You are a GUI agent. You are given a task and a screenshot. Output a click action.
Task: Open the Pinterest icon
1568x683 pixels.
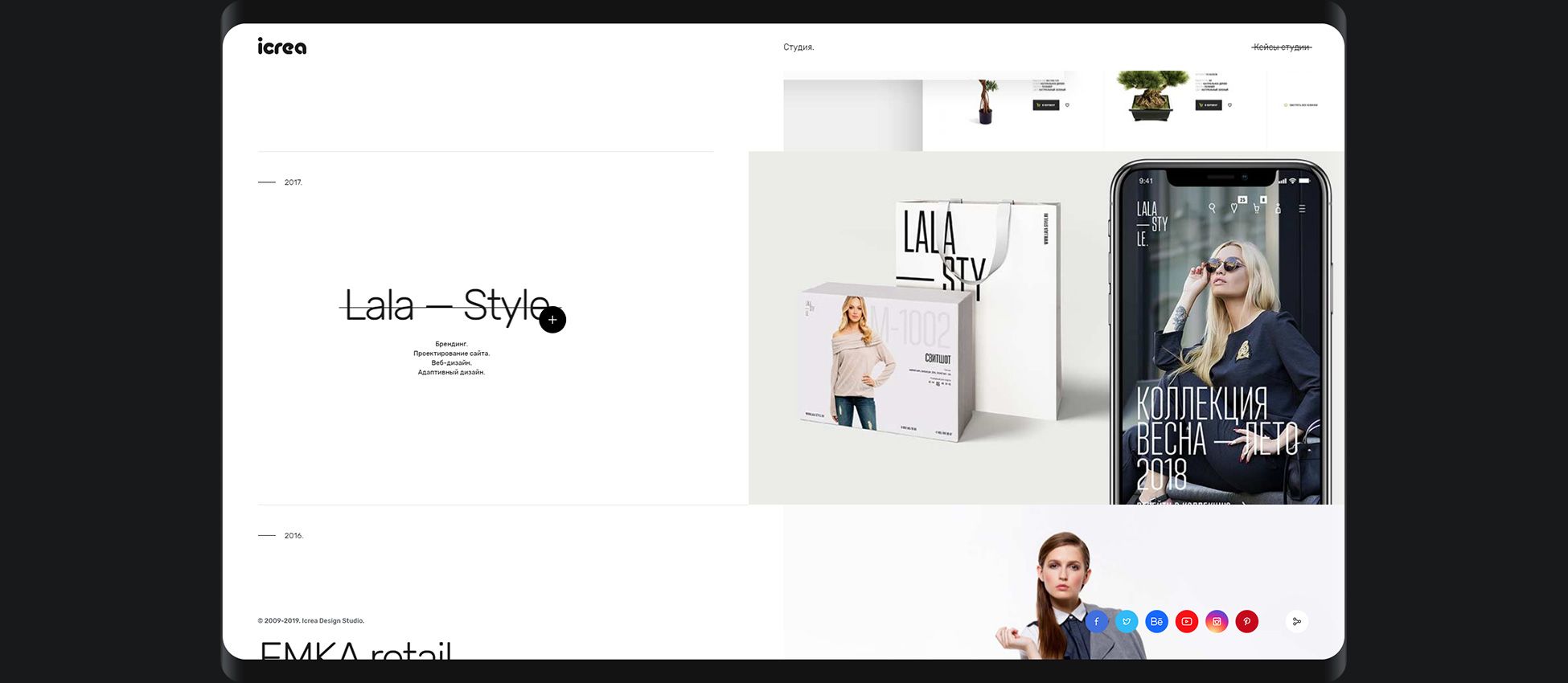tap(1246, 622)
